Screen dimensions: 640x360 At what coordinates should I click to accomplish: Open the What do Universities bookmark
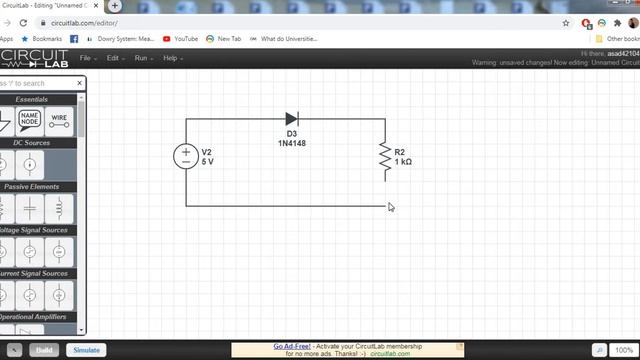click(283, 39)
